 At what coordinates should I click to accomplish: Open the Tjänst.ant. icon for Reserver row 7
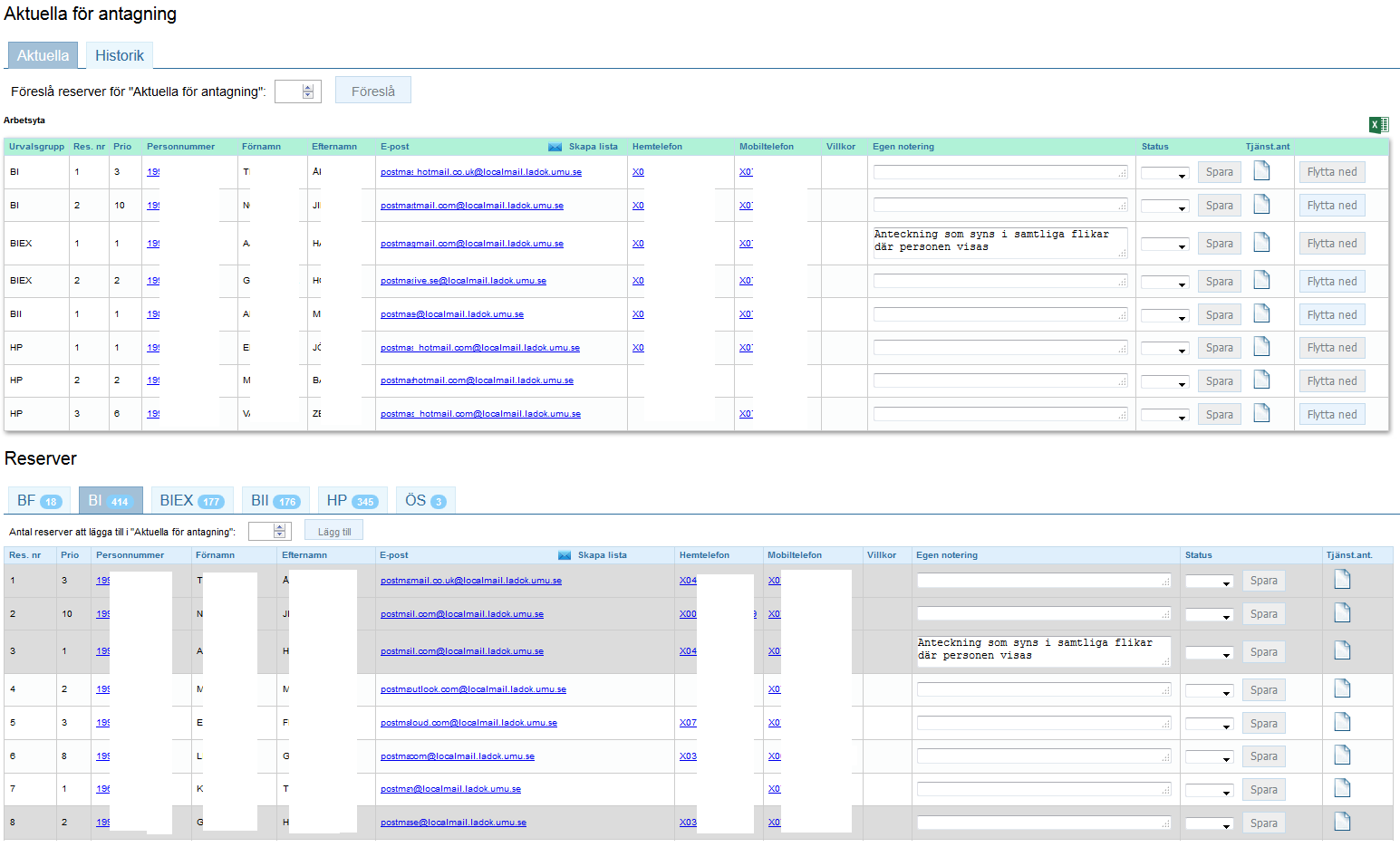pyautogui.click(x=1342, y=788)
